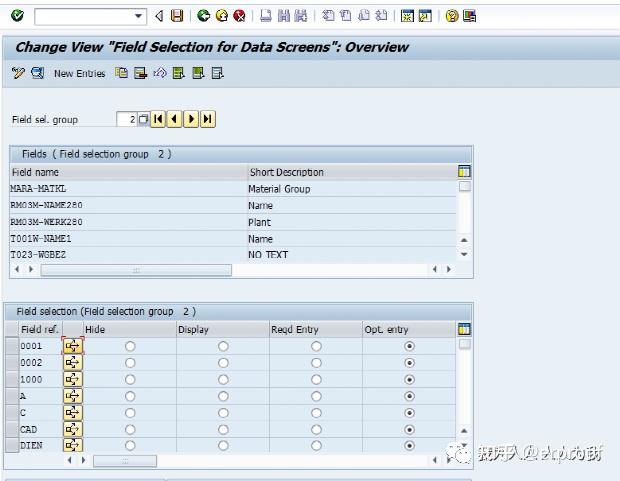Go to previous field selection group

click(174, 119)
